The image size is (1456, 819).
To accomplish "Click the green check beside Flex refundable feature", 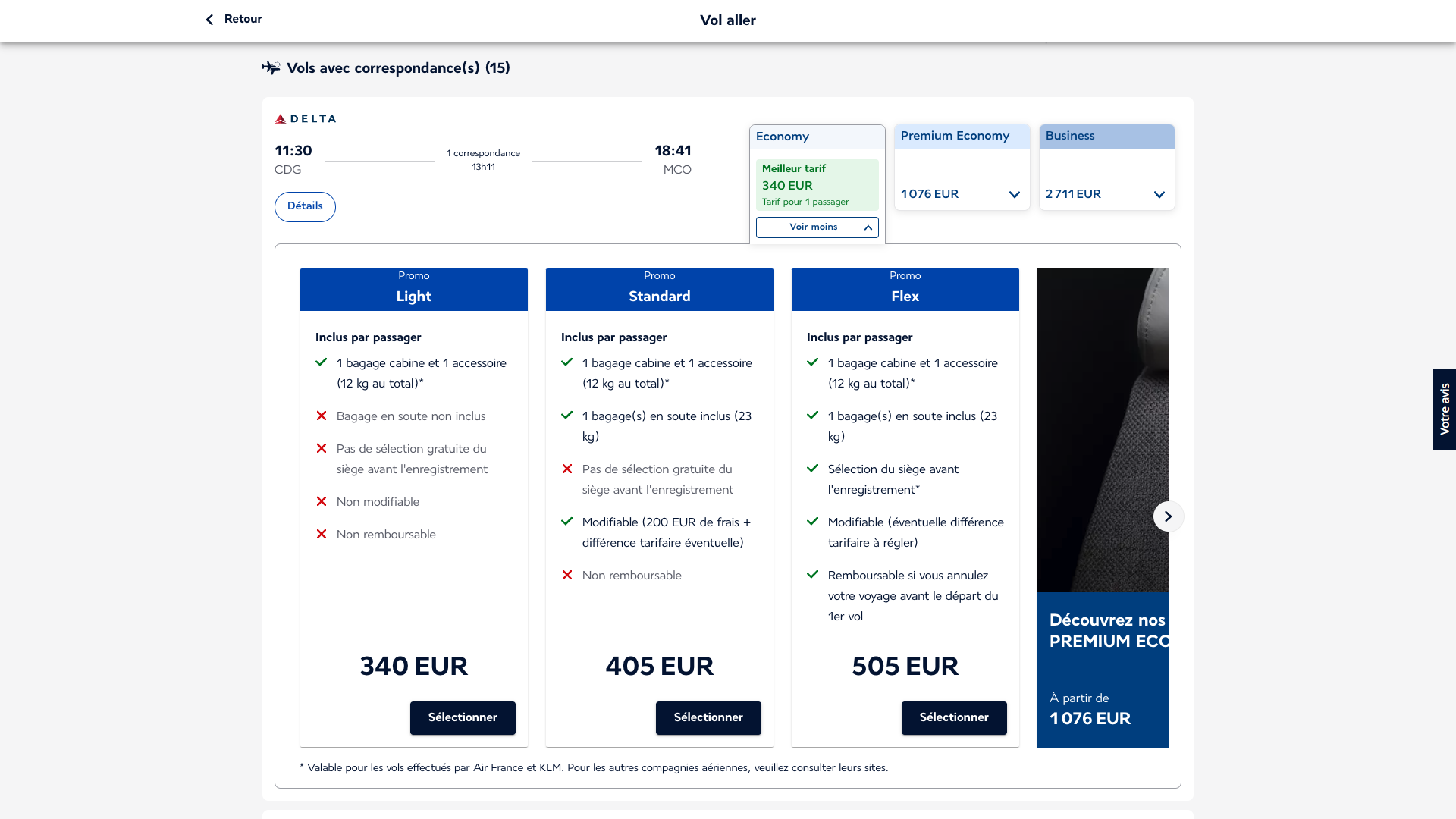I will tap(812, 575).
